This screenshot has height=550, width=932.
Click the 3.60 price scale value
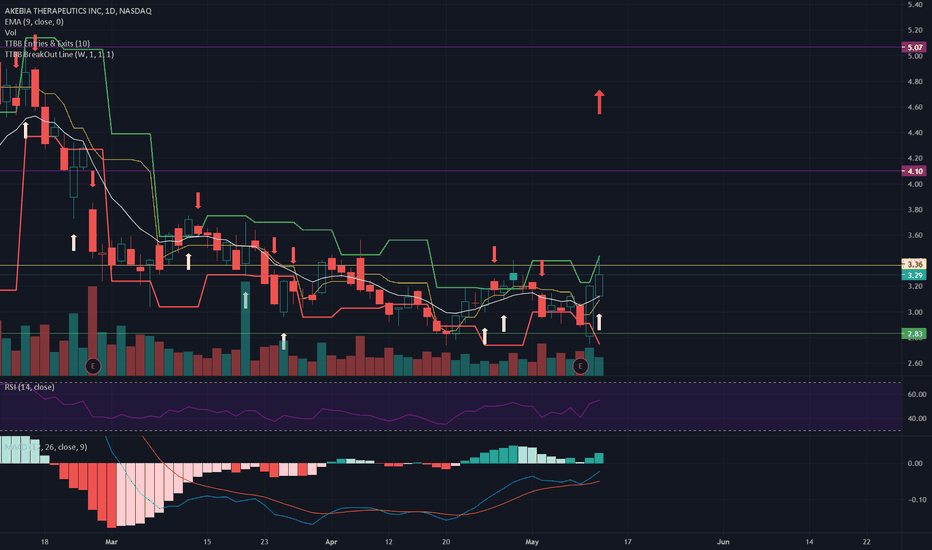(x=915, y=235)
